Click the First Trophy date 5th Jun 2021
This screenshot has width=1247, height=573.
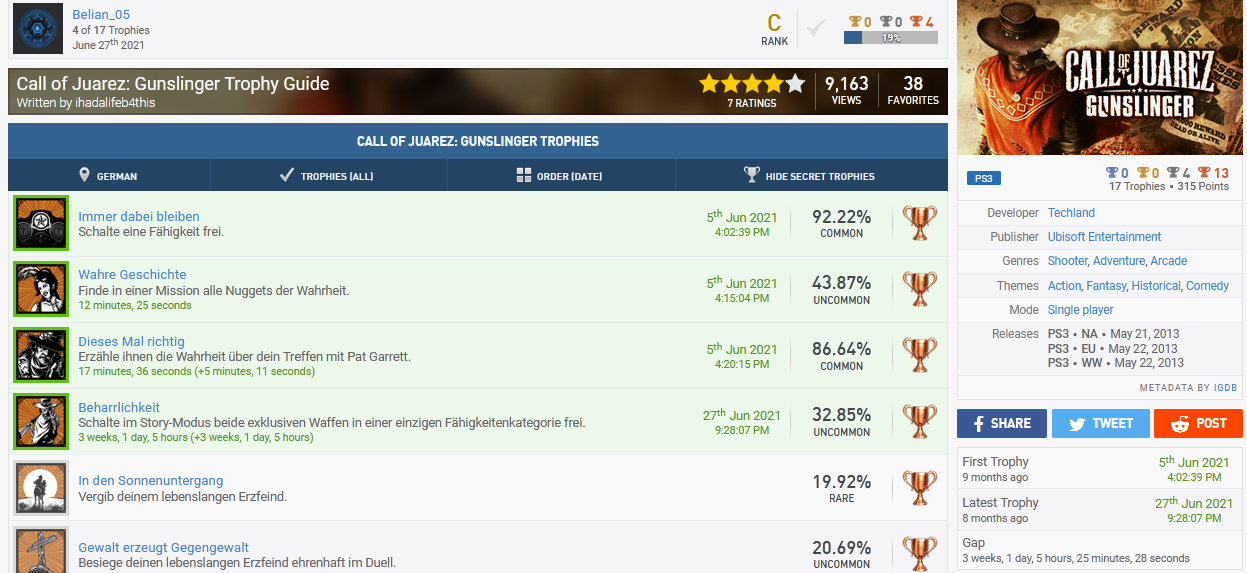coord(1194,462)
